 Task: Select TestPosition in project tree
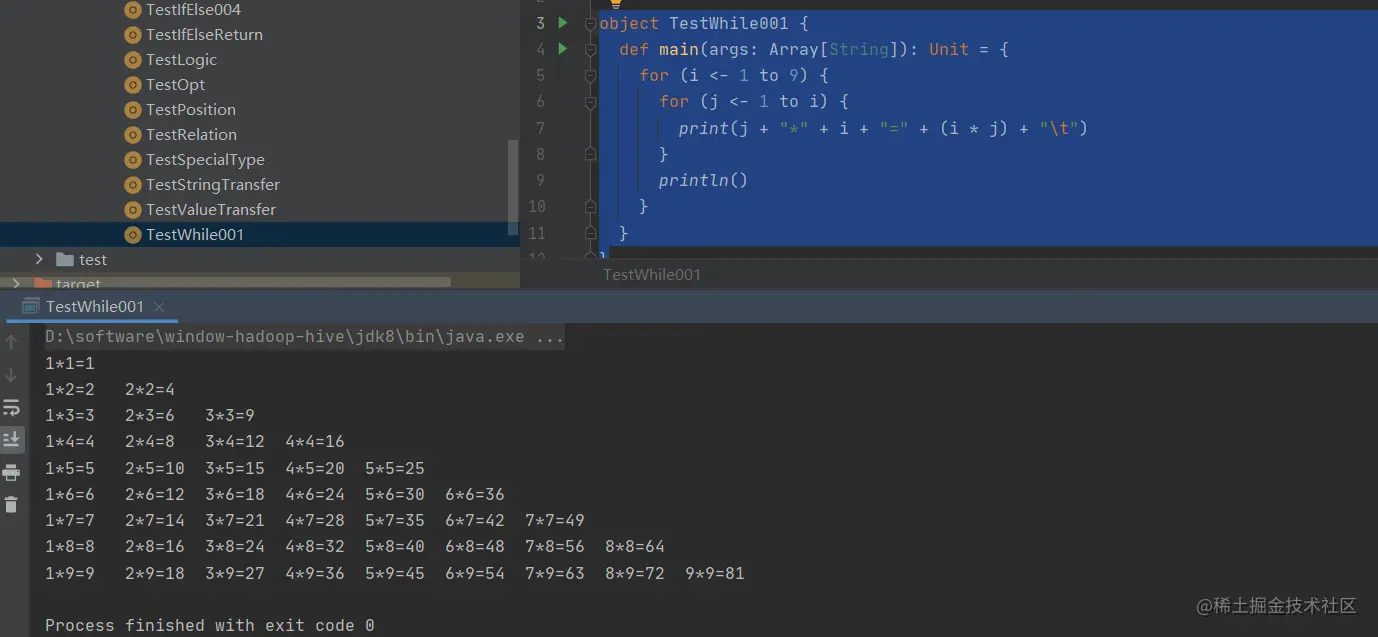point(191,110)
